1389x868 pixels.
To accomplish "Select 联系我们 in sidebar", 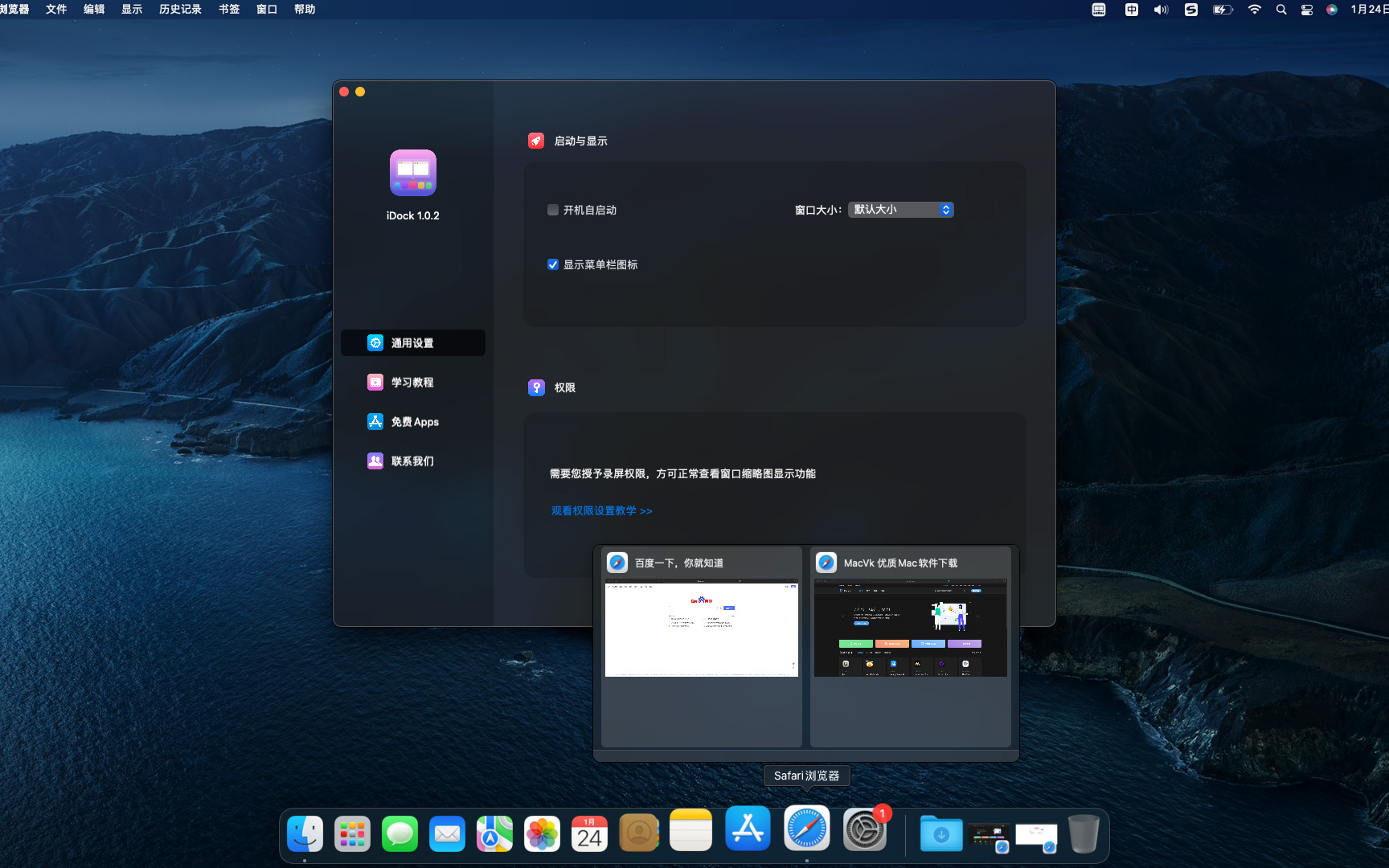I will 413,461.
